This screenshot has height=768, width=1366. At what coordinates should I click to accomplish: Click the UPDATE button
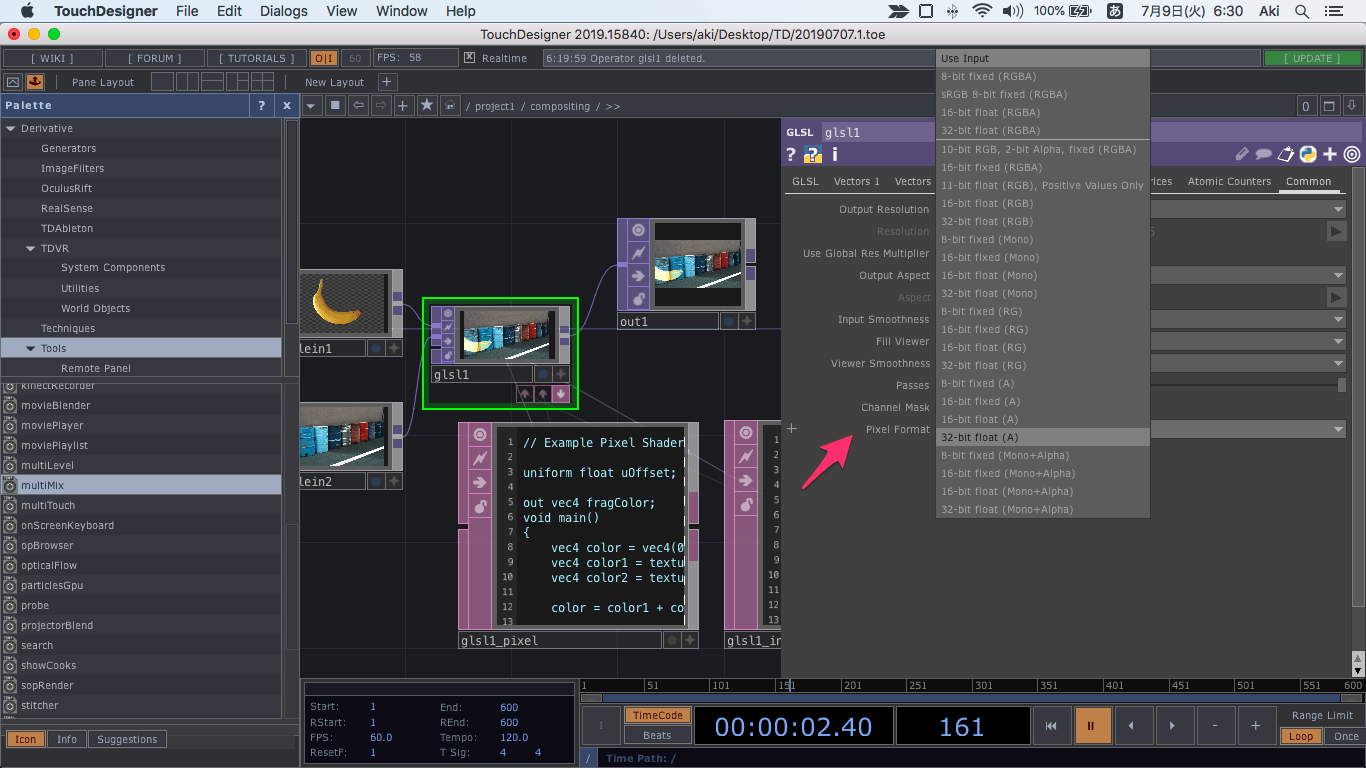tap(1312, 58)
